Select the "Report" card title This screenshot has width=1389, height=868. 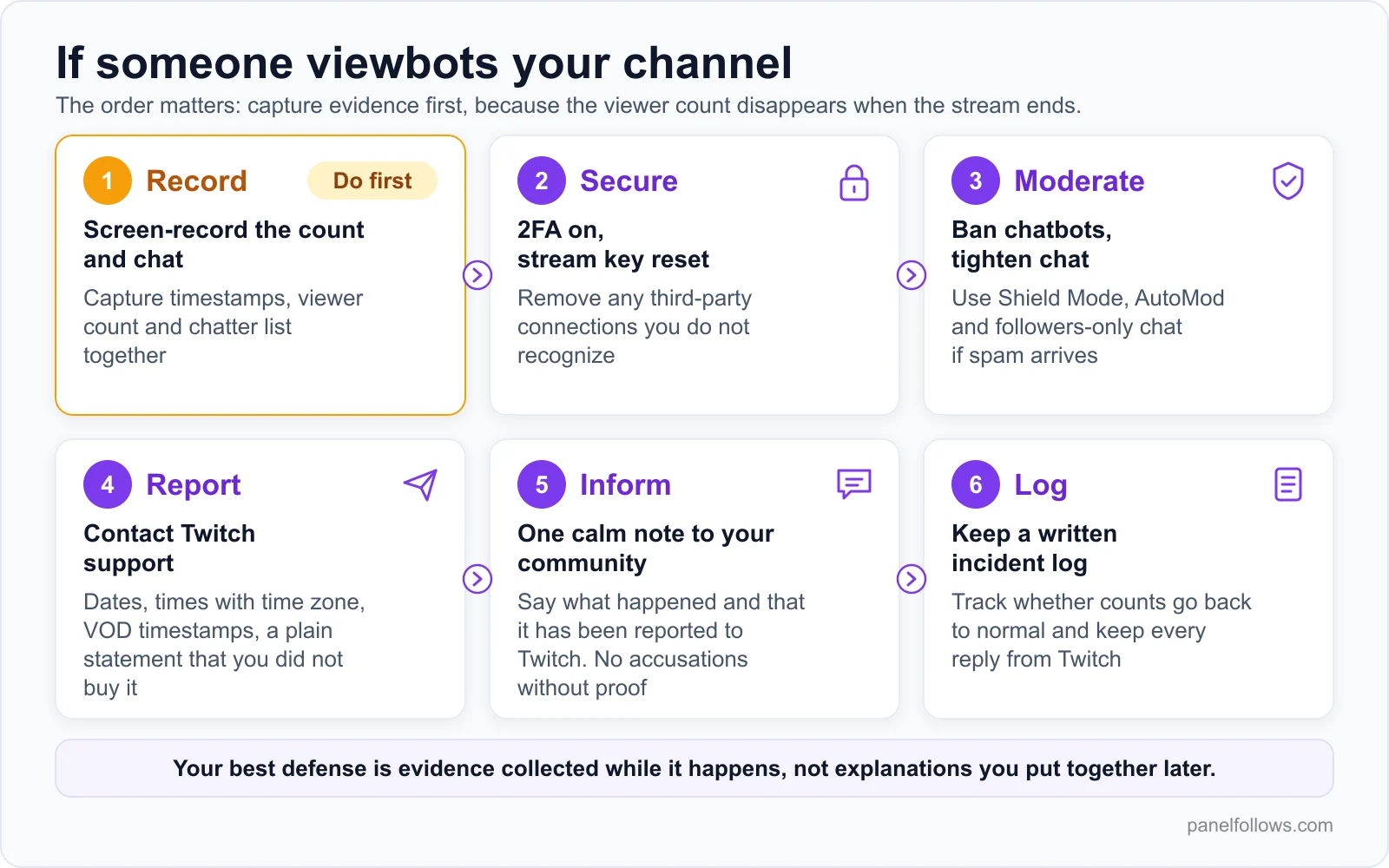(x=194, y=485)
